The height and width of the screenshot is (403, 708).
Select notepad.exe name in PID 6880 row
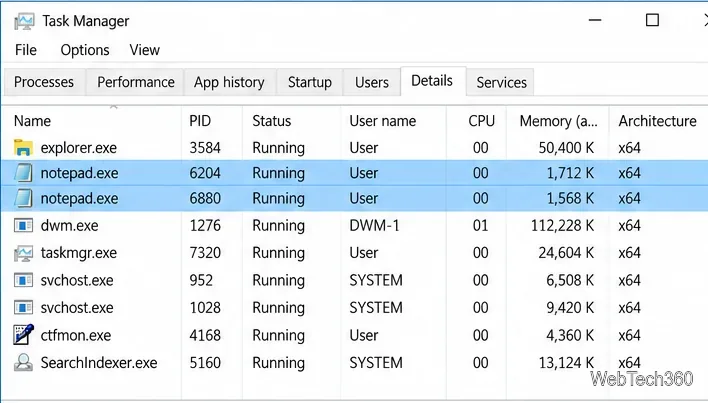(79, 199)
